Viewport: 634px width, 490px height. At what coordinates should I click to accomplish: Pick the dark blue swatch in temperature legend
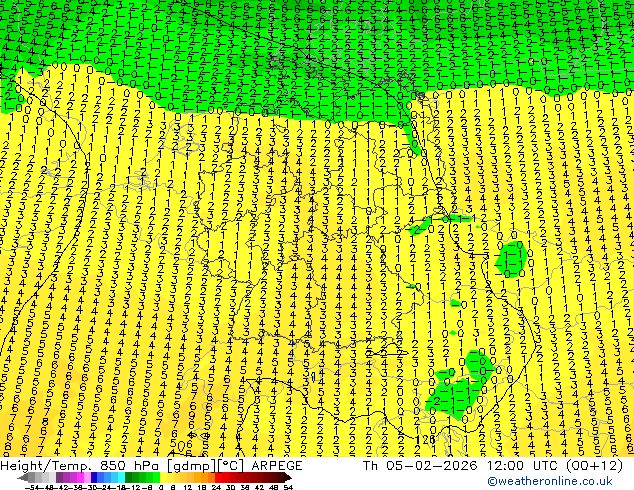(94, 477)
